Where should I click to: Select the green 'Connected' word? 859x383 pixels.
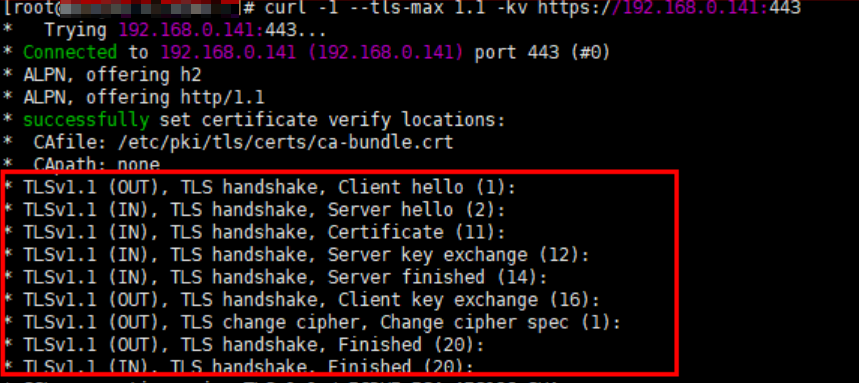pyautogui.click(x=70, y=53)
